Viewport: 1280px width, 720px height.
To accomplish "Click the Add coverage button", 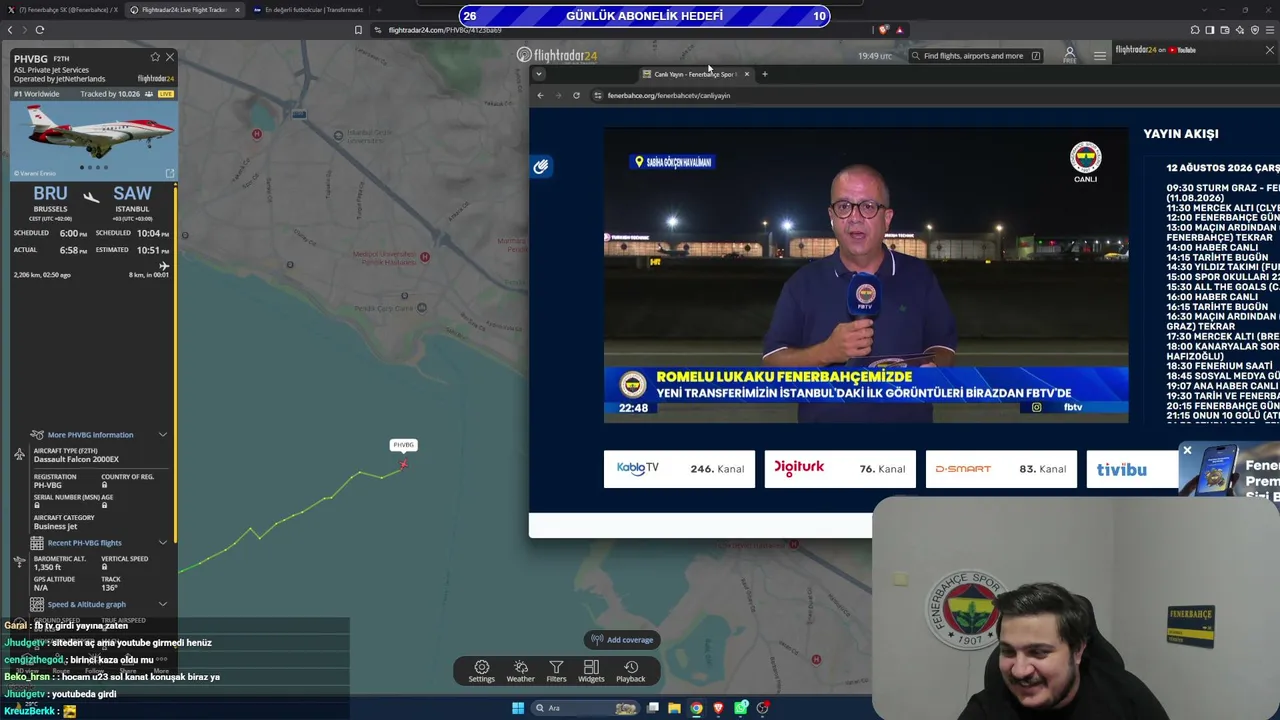I will [622, 640].
